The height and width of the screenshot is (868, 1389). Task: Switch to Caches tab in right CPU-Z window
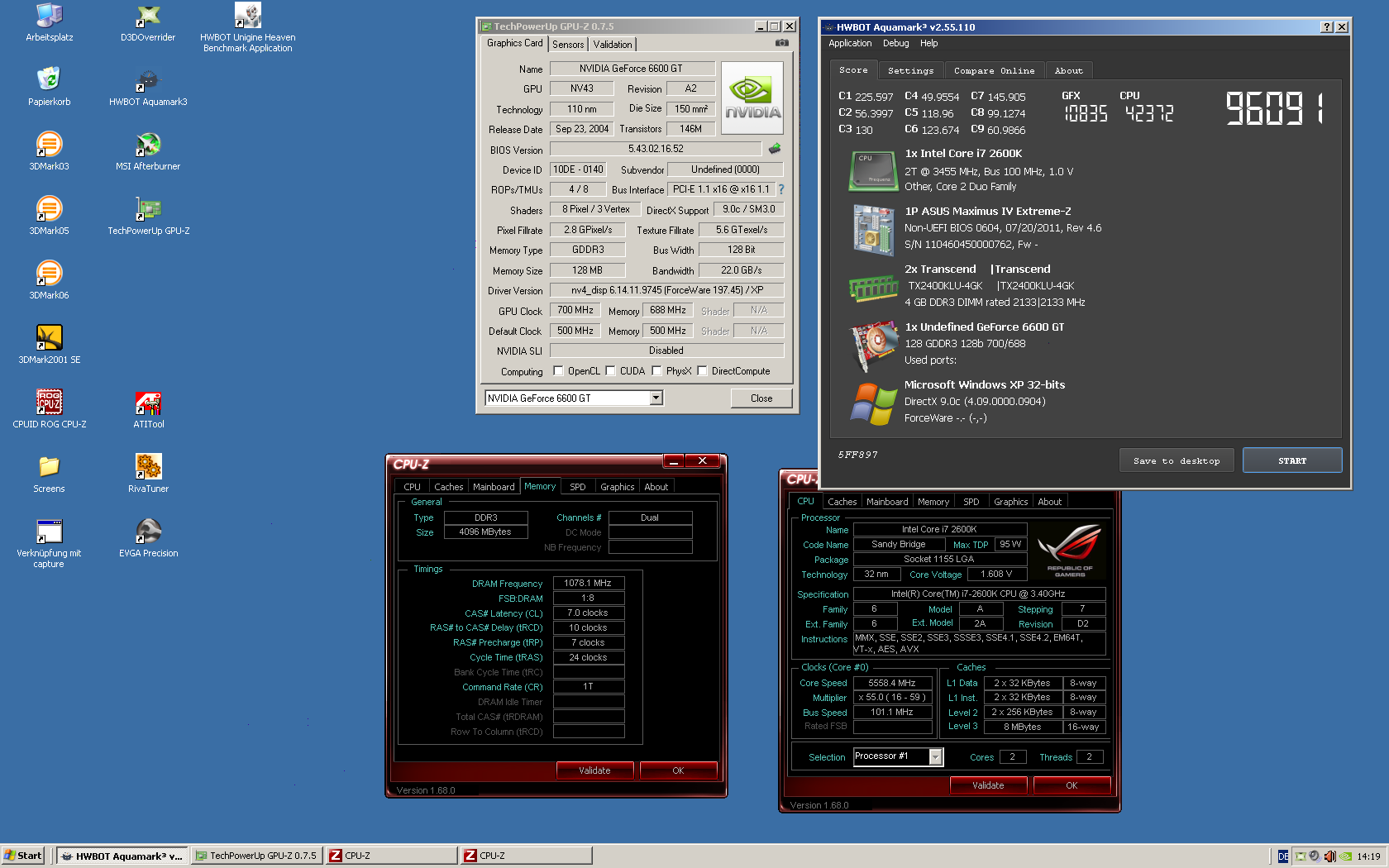coord(842,502)
